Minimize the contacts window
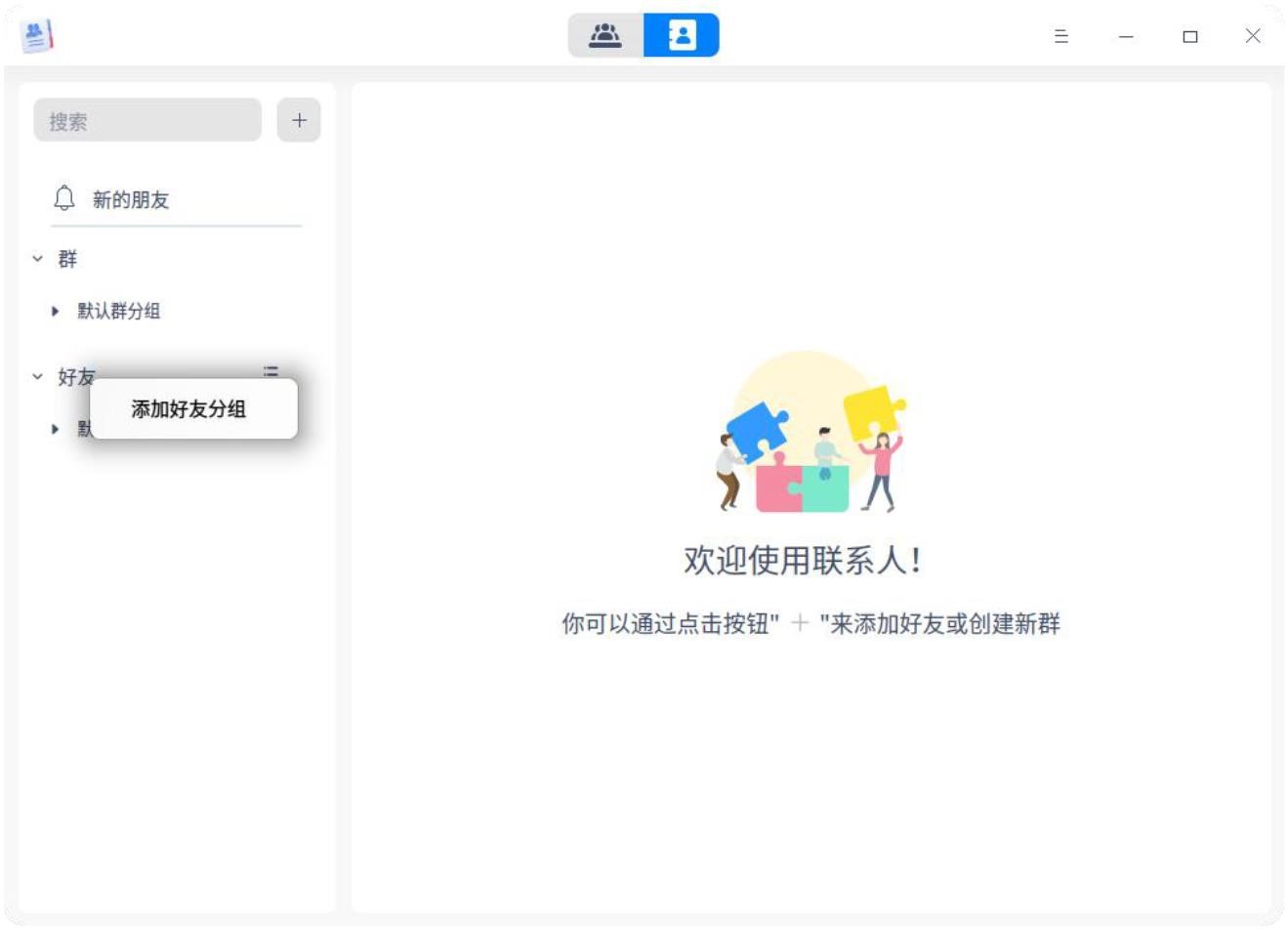The image size is (1288, 930). tap(1126, 36)
